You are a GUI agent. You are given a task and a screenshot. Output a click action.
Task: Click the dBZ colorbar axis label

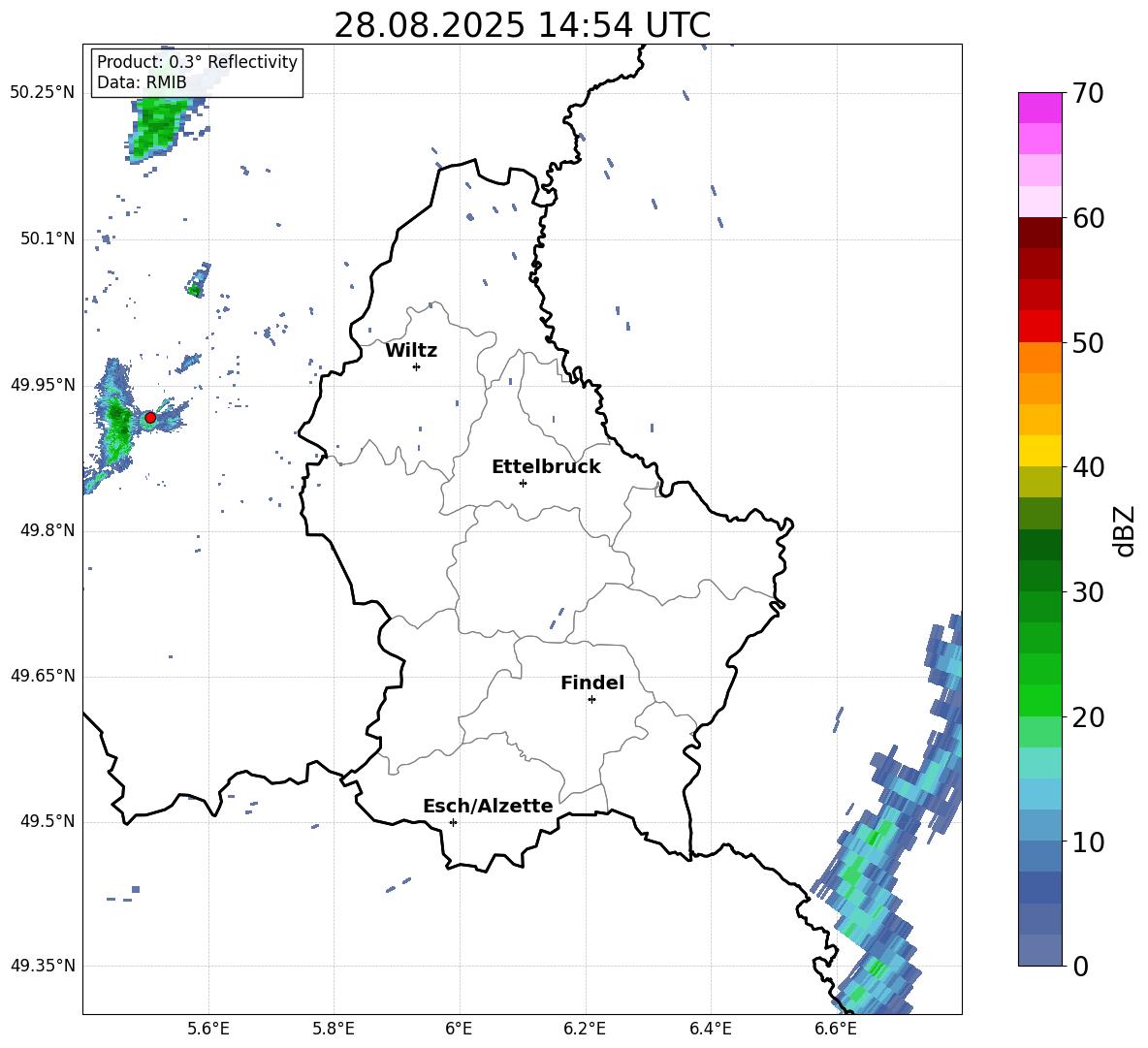(1123, 530)
